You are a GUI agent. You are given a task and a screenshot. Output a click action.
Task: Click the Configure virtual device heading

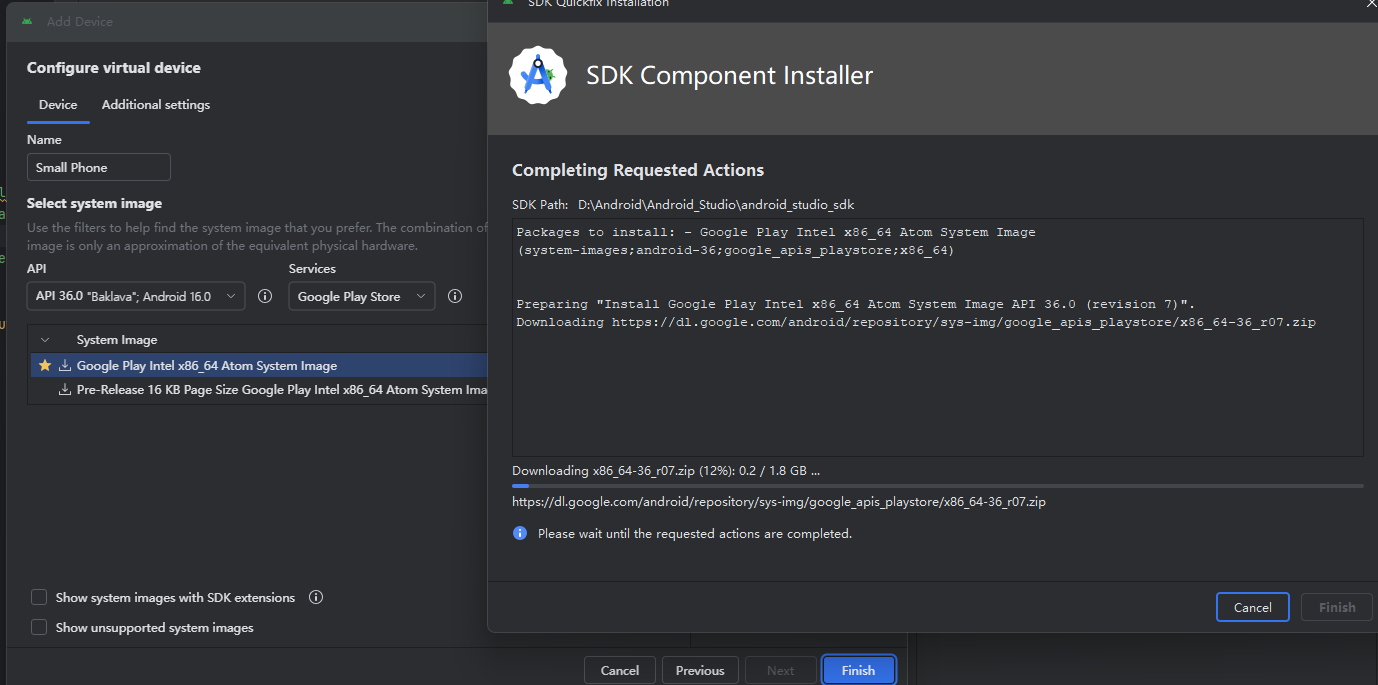point(114,68)
